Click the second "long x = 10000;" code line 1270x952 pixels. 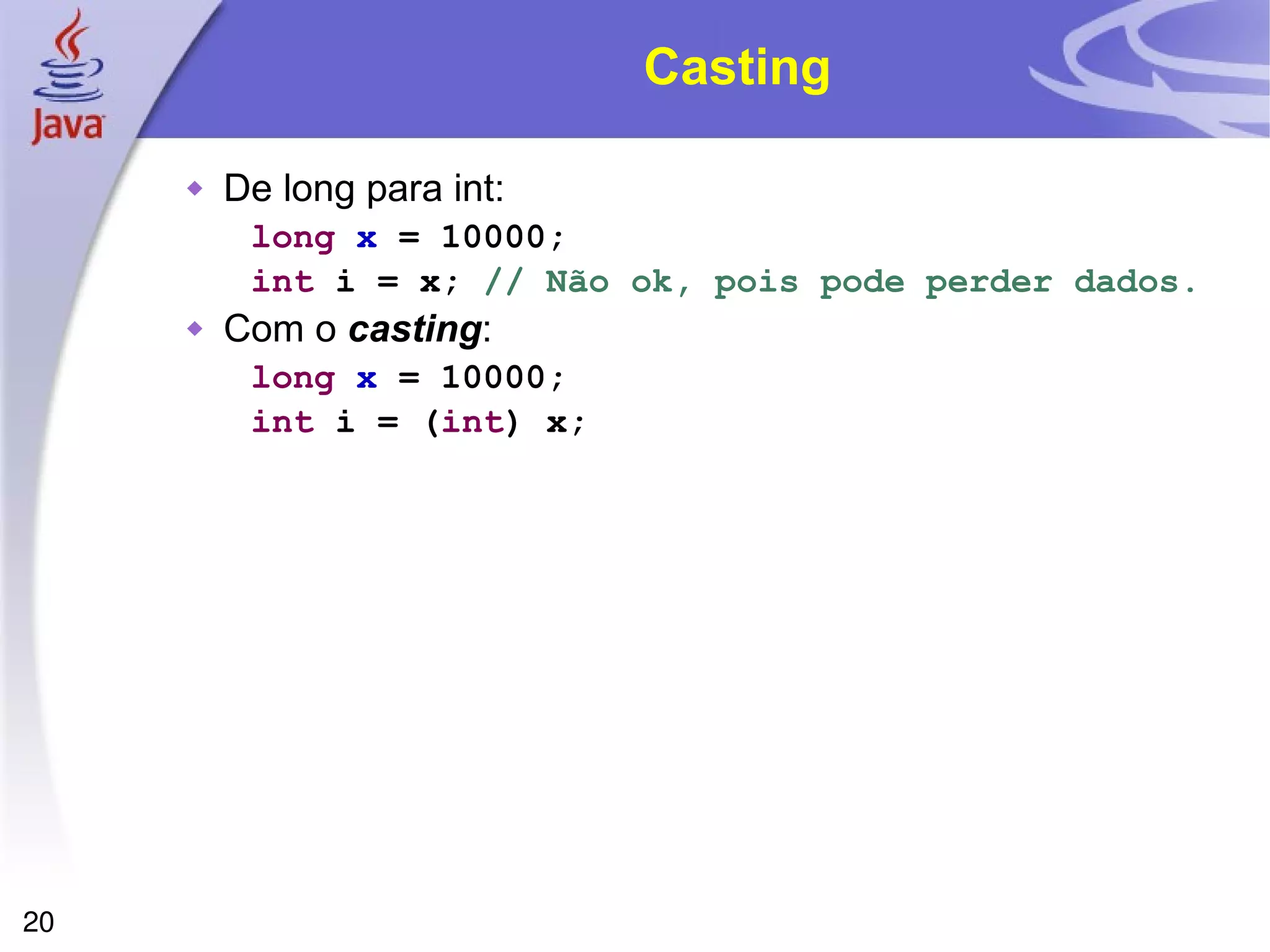(408, 378)
